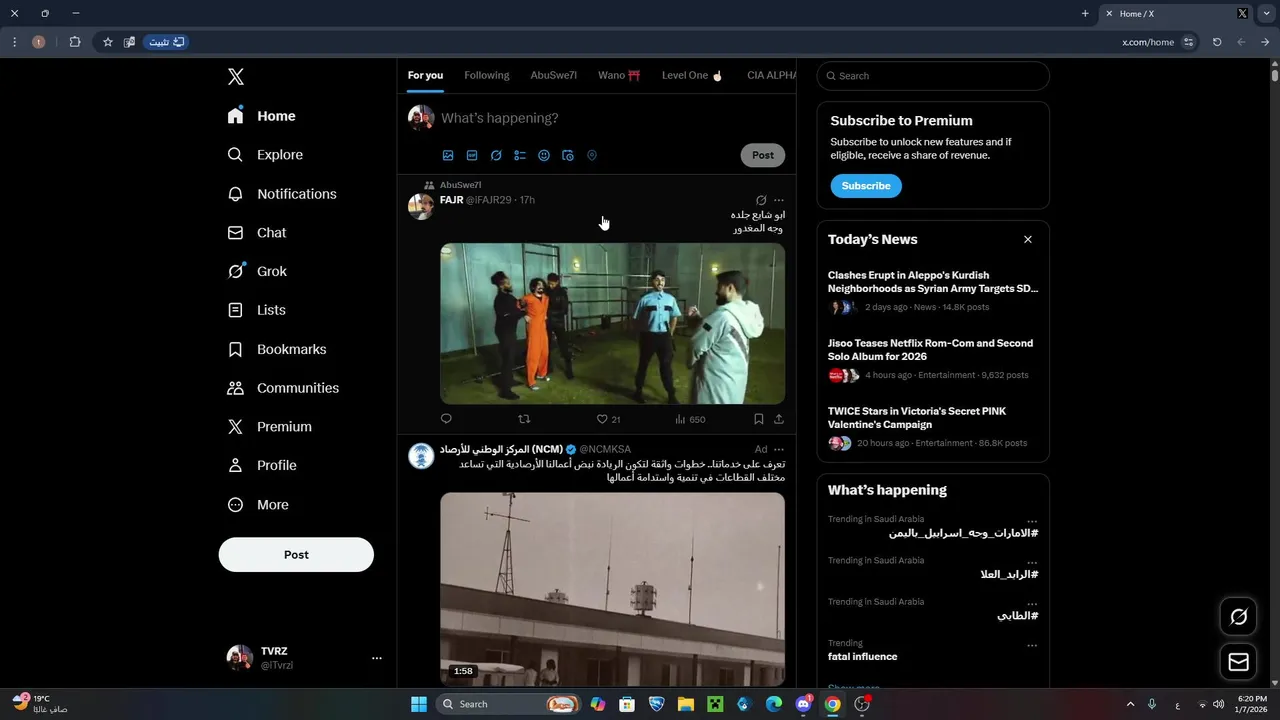Open Lists in the sidebar
Viewport: 1280px width, 720px height.
coord(257,310)
